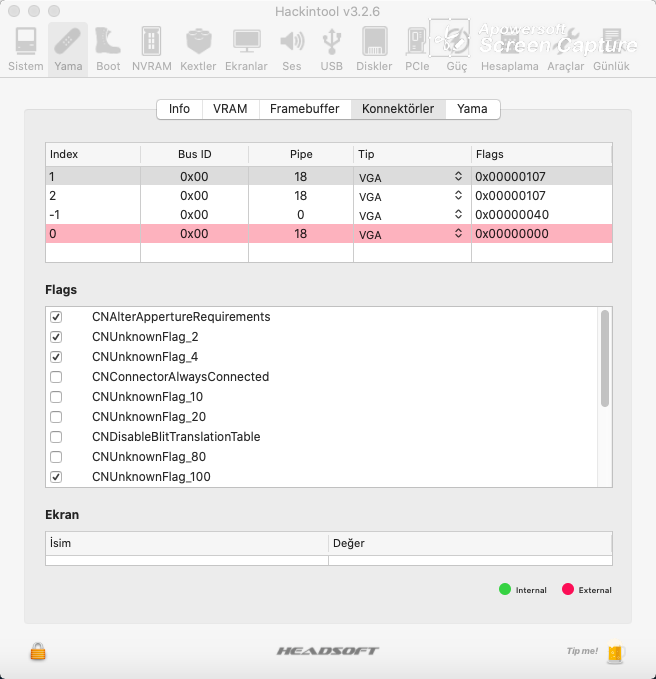Click the green Internal legend dot
Screen dimensions: 656x679
click(x=505, y=589)
